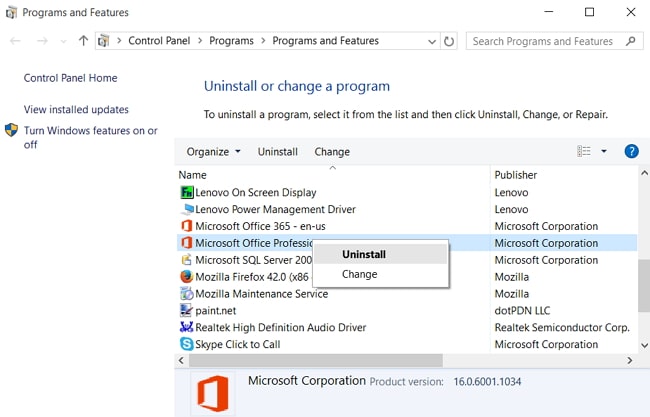This screenshot has height=417, width=650.
Task: Select Realtek High Definition Audio Driver row
Action: click(x=407, y=327)
